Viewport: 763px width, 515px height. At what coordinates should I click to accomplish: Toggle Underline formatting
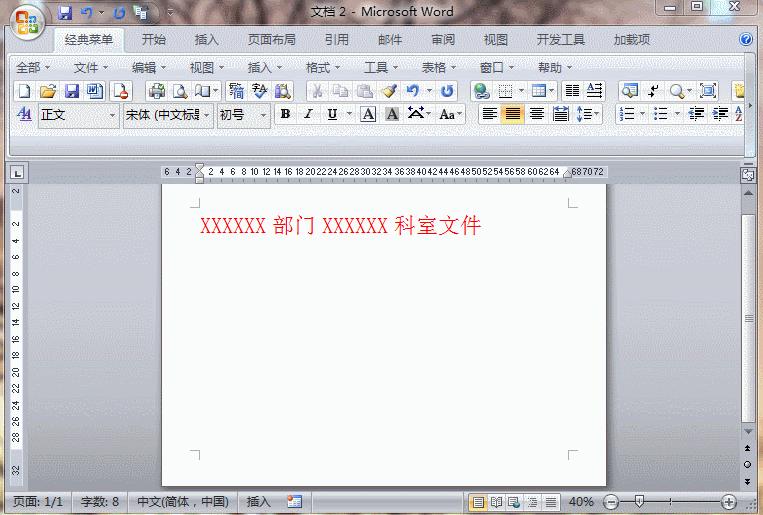[332, 115]
